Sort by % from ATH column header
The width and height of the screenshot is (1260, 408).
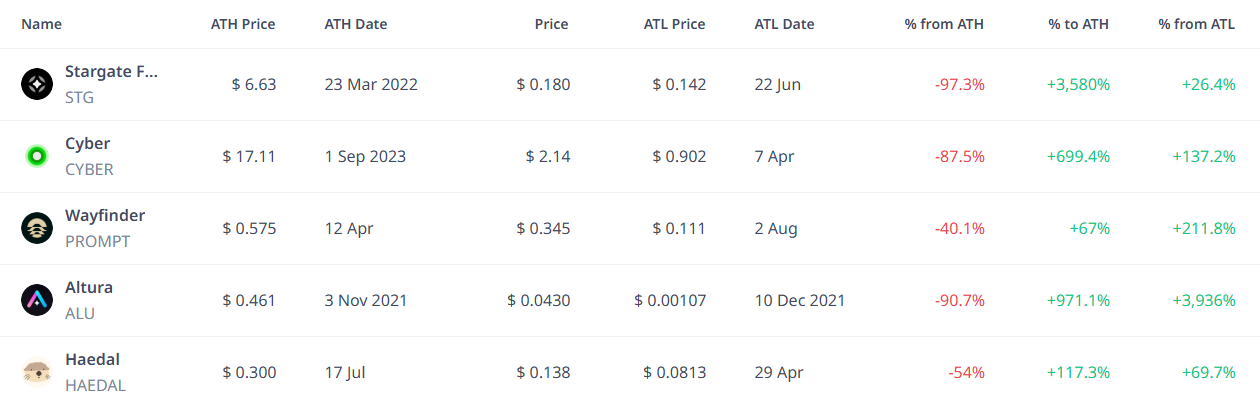click(x=944, y=24)
